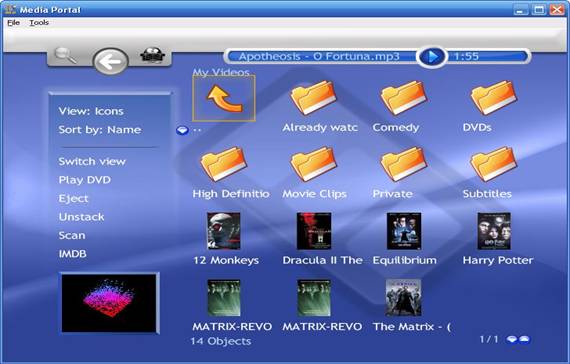Click the Equilibrium title label
This screenshot has width=570, height=364.
point(405,260)
